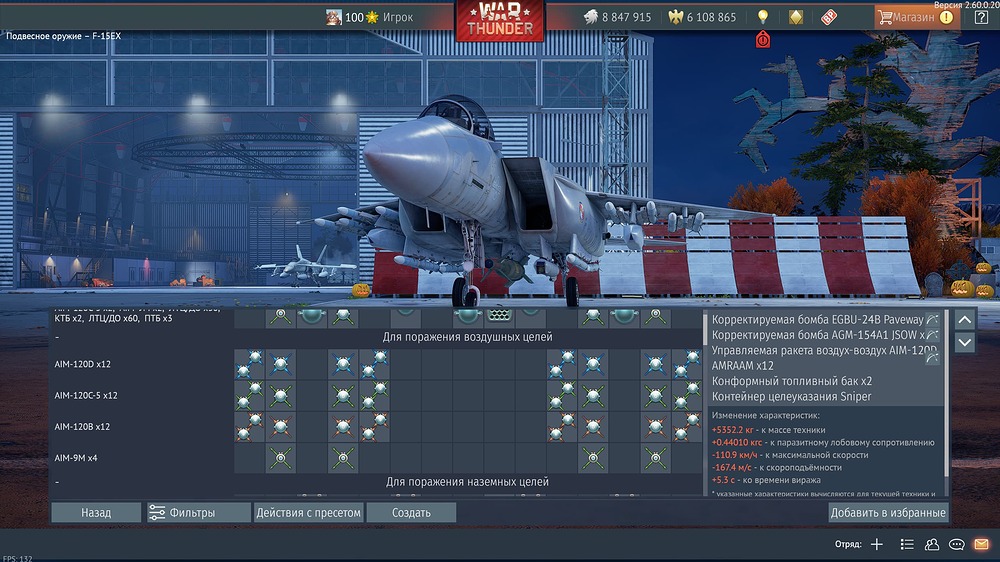Viewport: 1000px width, 562px height.
Task: Open ballistics icon beside AIM-120D AMRAAM entry
Action: pos(932,357)
